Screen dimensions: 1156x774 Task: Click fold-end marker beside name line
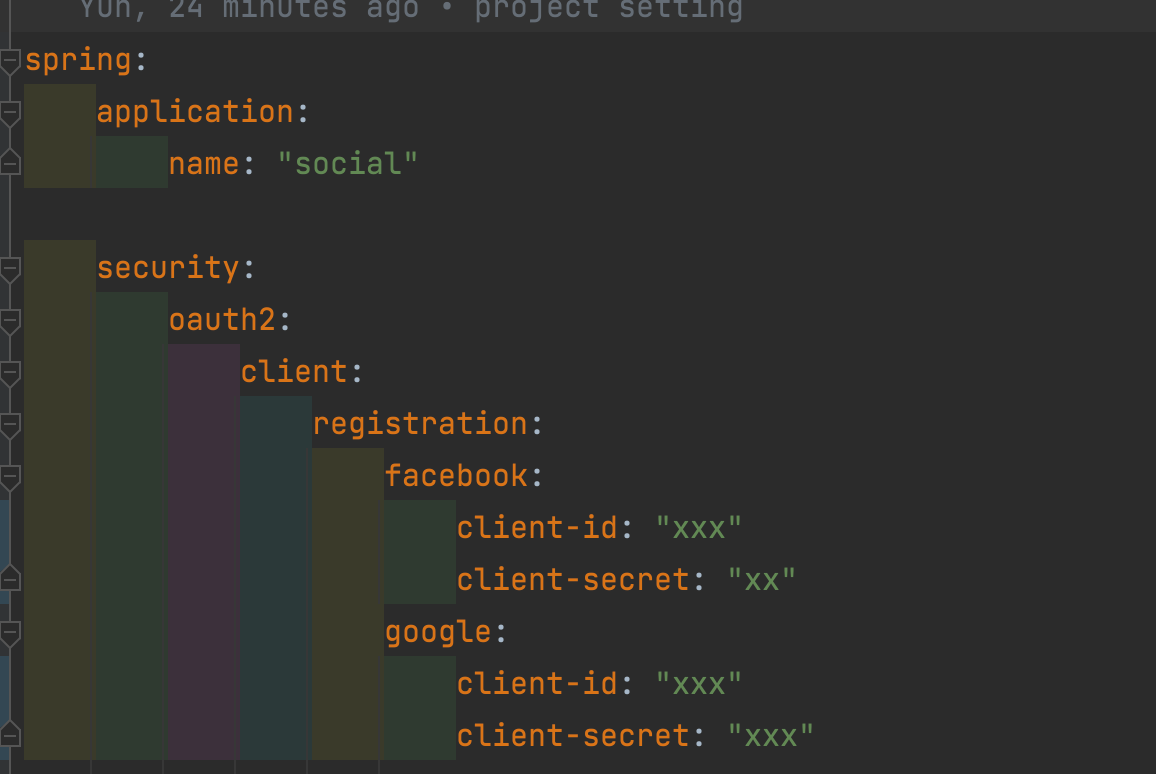click(x=10, y=162)
